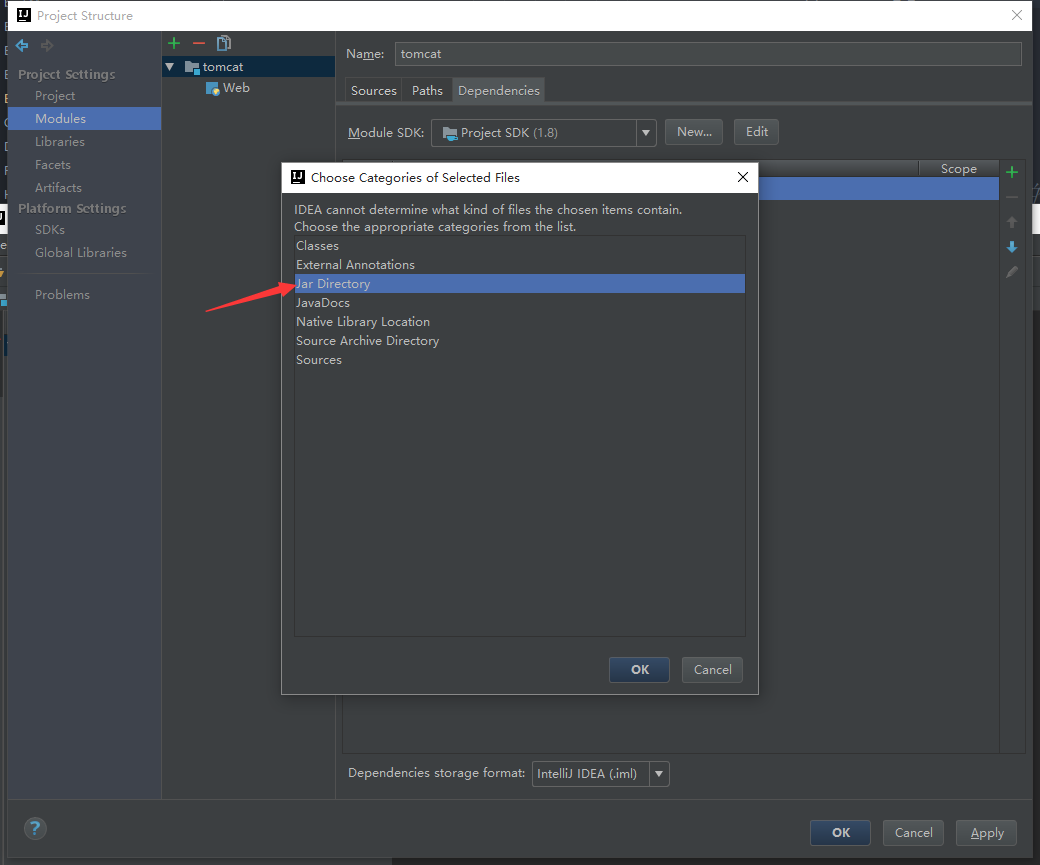Select tomcat module in tree
The image size is (1040, 865).
(249, 67)
